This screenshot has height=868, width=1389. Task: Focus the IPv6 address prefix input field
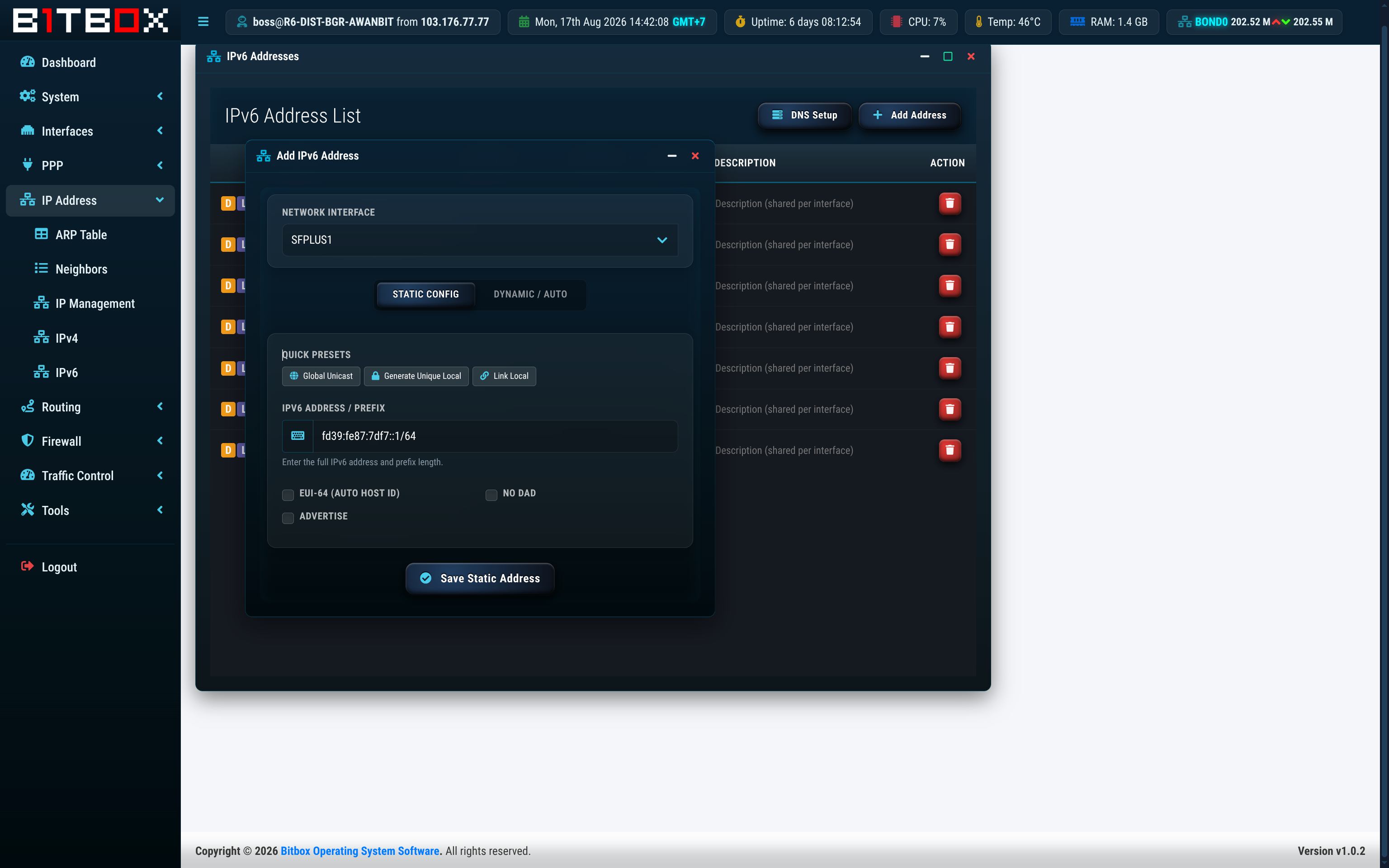click(495, 436)
